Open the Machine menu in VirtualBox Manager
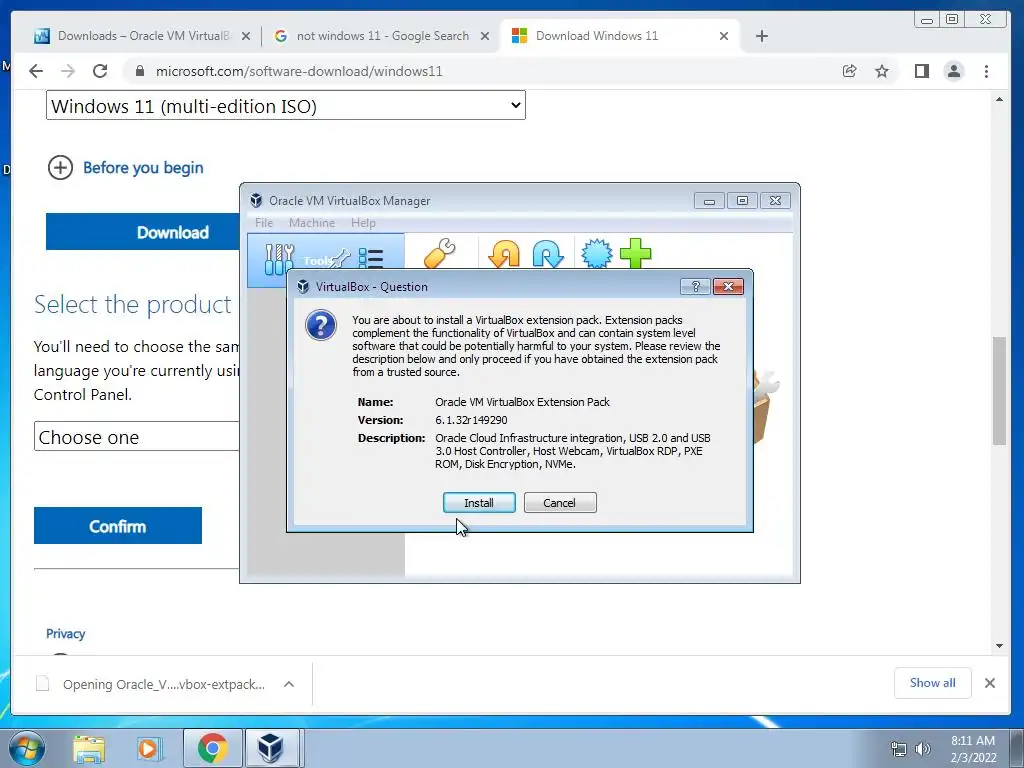 tap(312, 223)
